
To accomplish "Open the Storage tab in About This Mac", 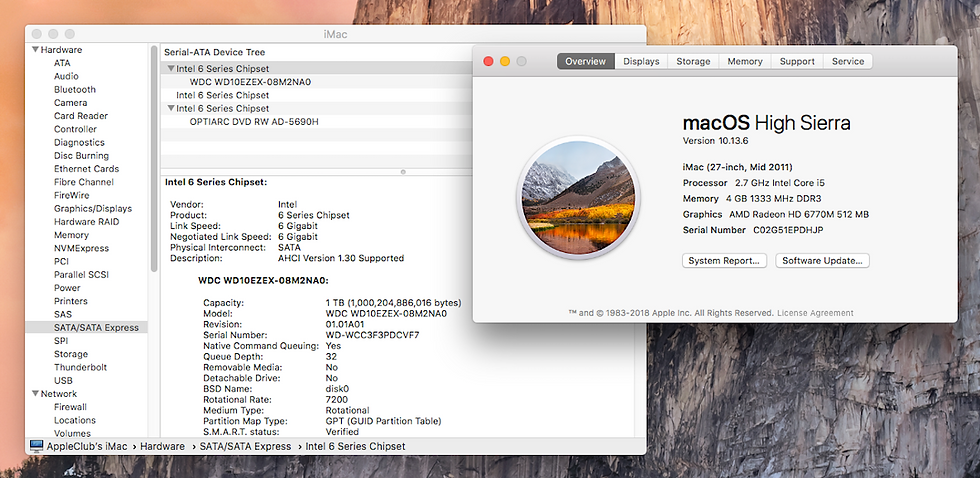I will (x=693, y=61).
